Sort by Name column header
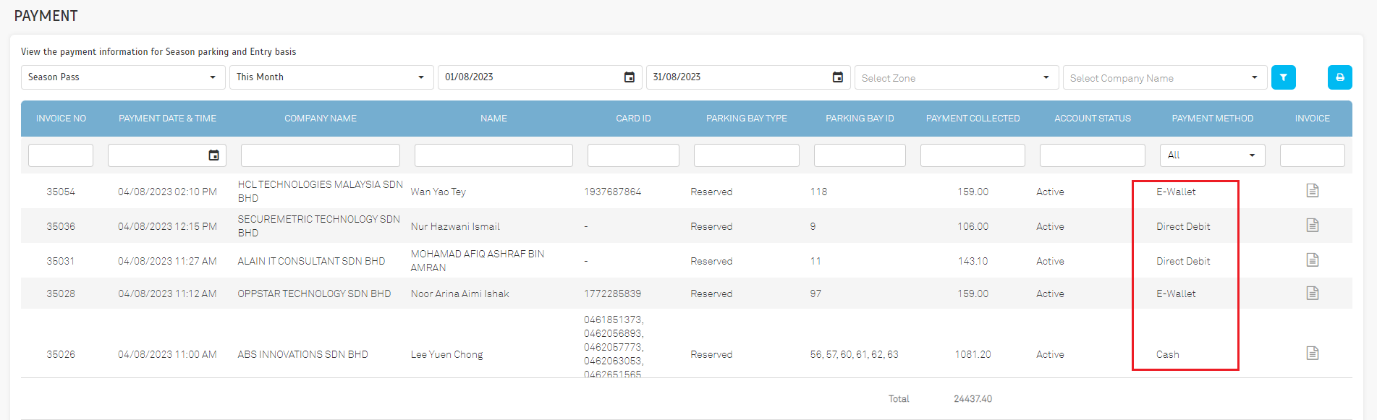 (494, 118)
